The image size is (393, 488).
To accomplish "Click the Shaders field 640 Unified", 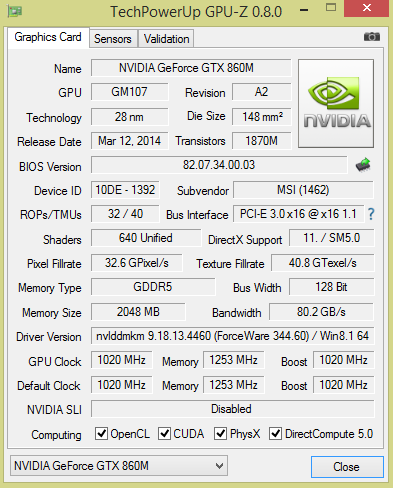I will click(x=146, y=238).
